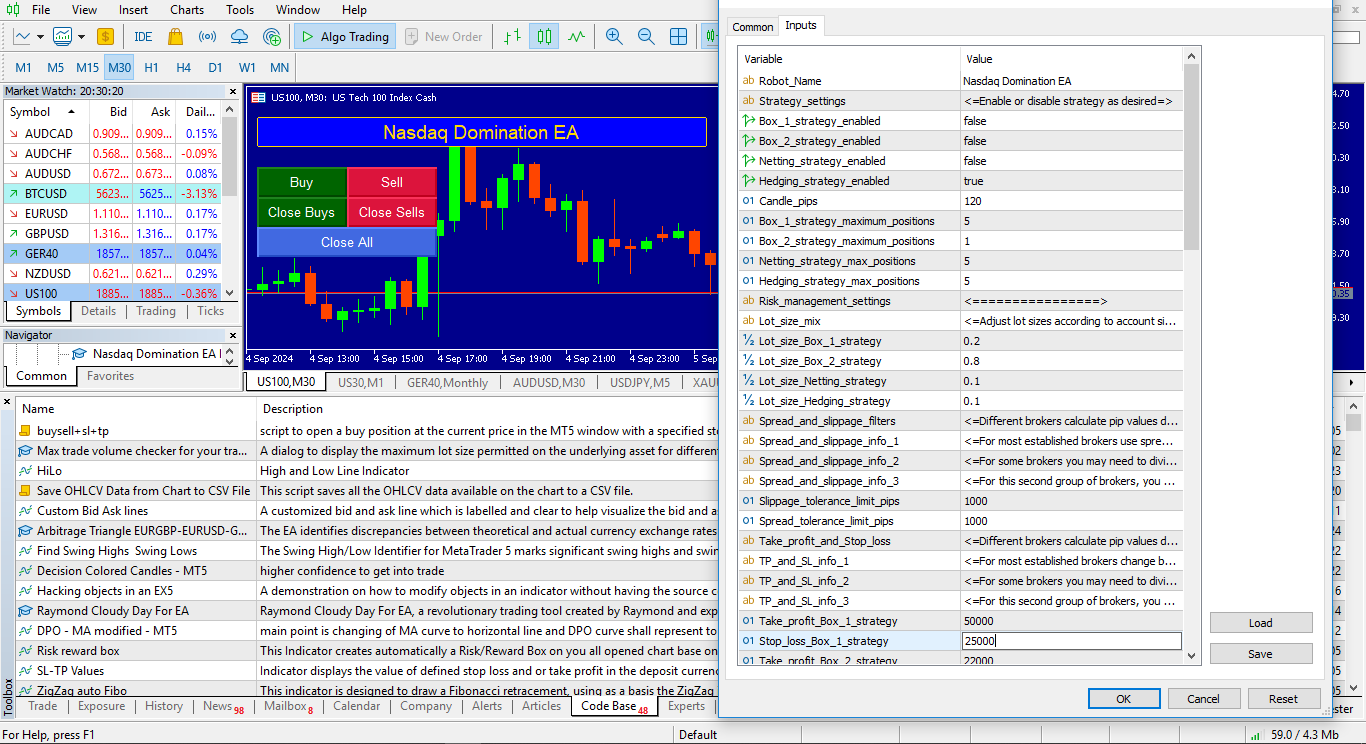Select Hedging_strategy_enabled value true
This screenshot has height=744, width=1366.
(x=1071, y=181)
